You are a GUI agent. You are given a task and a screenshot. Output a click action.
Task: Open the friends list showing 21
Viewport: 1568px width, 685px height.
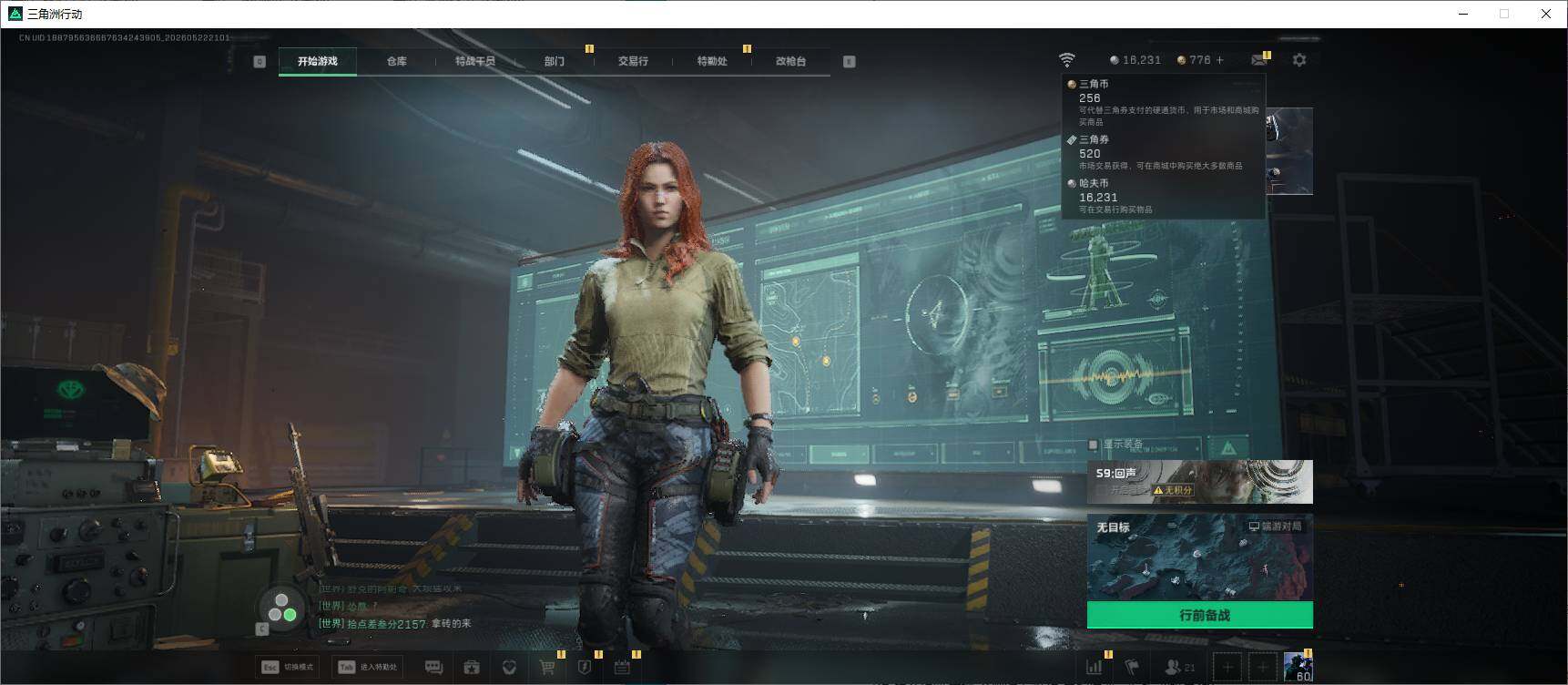(1180, 668)
